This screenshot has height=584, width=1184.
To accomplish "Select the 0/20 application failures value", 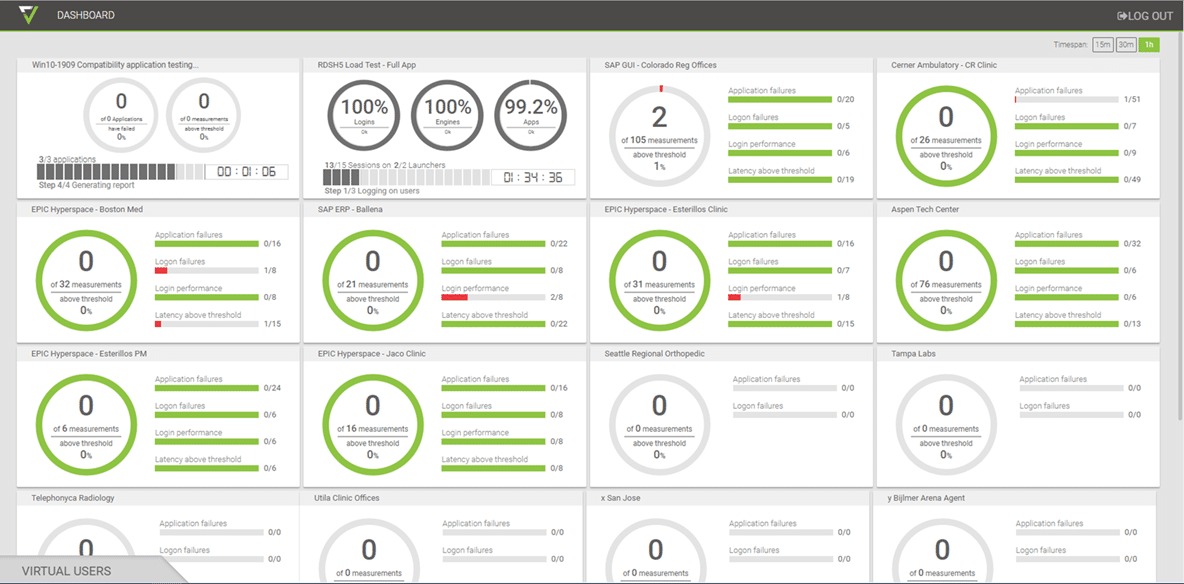I will coord(845,100).
